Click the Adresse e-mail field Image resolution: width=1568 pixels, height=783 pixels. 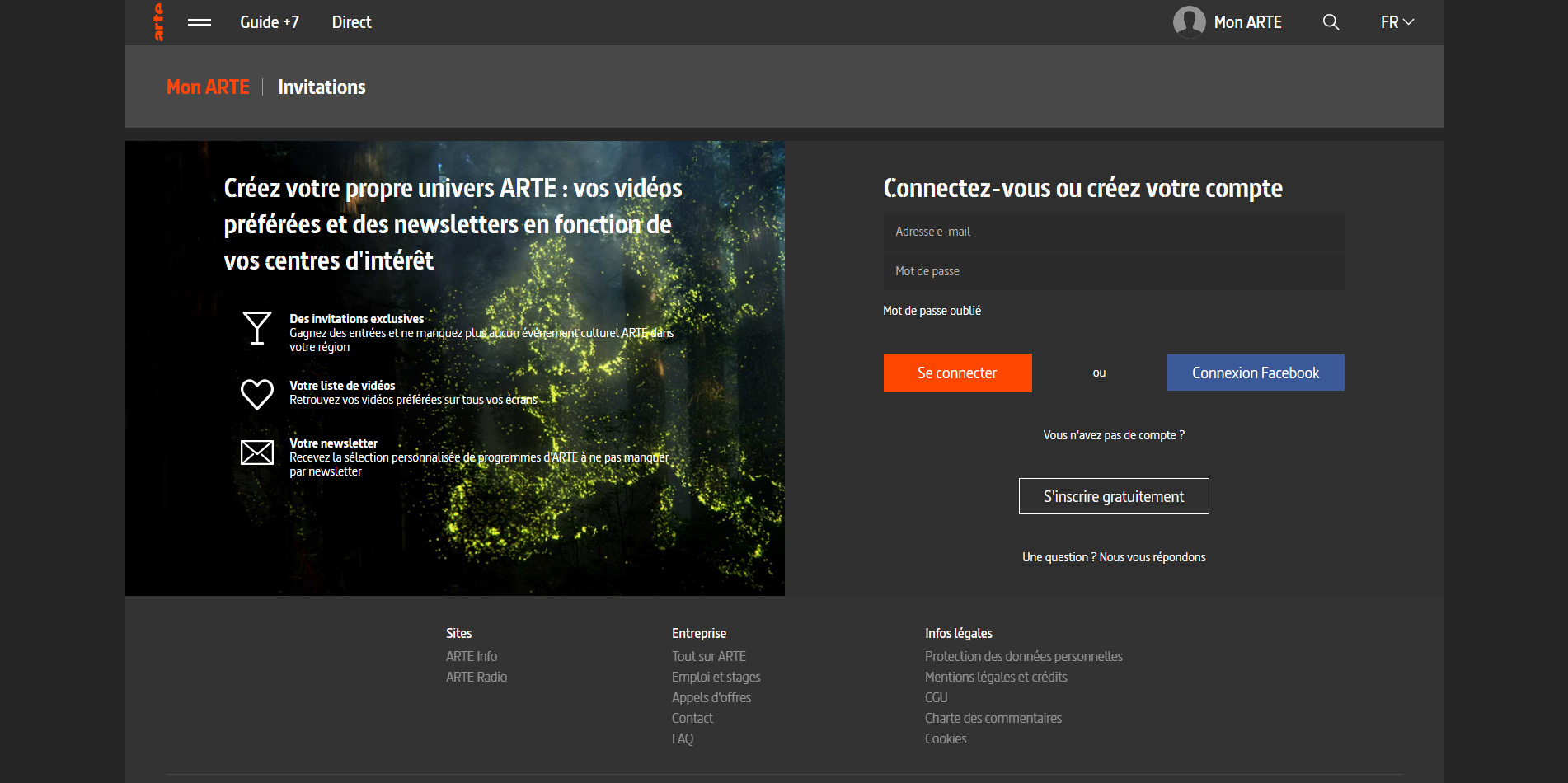coord(1114,232)
